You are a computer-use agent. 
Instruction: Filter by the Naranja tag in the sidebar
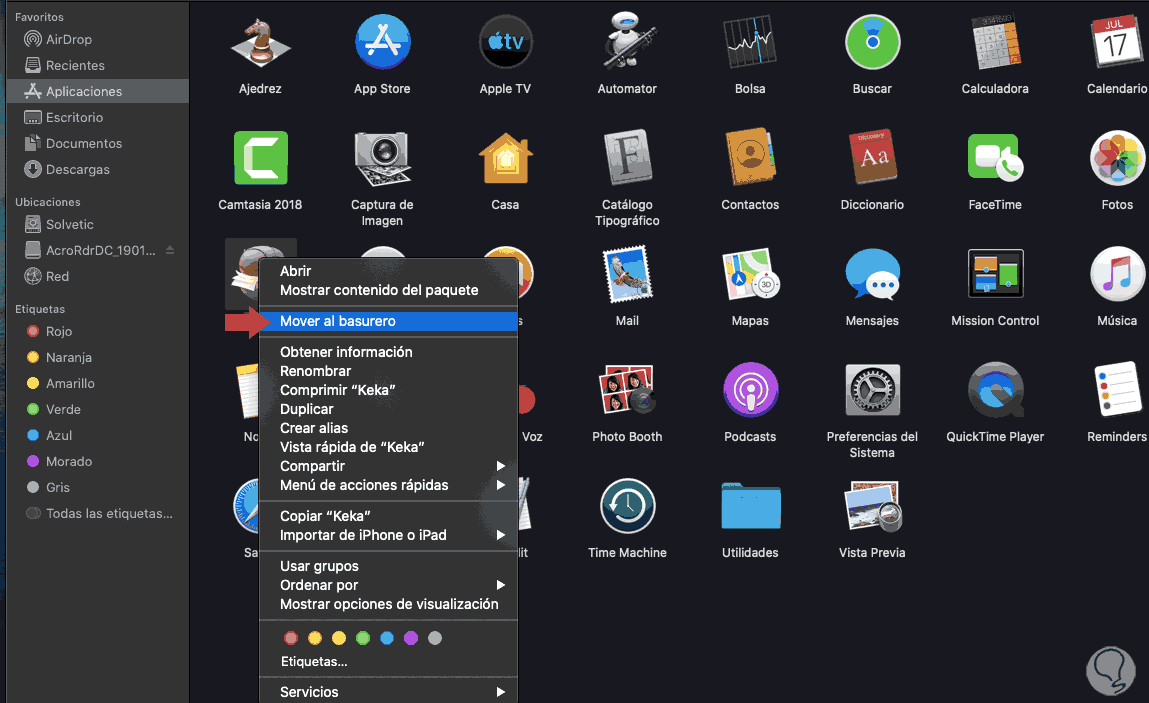[97, 357]
